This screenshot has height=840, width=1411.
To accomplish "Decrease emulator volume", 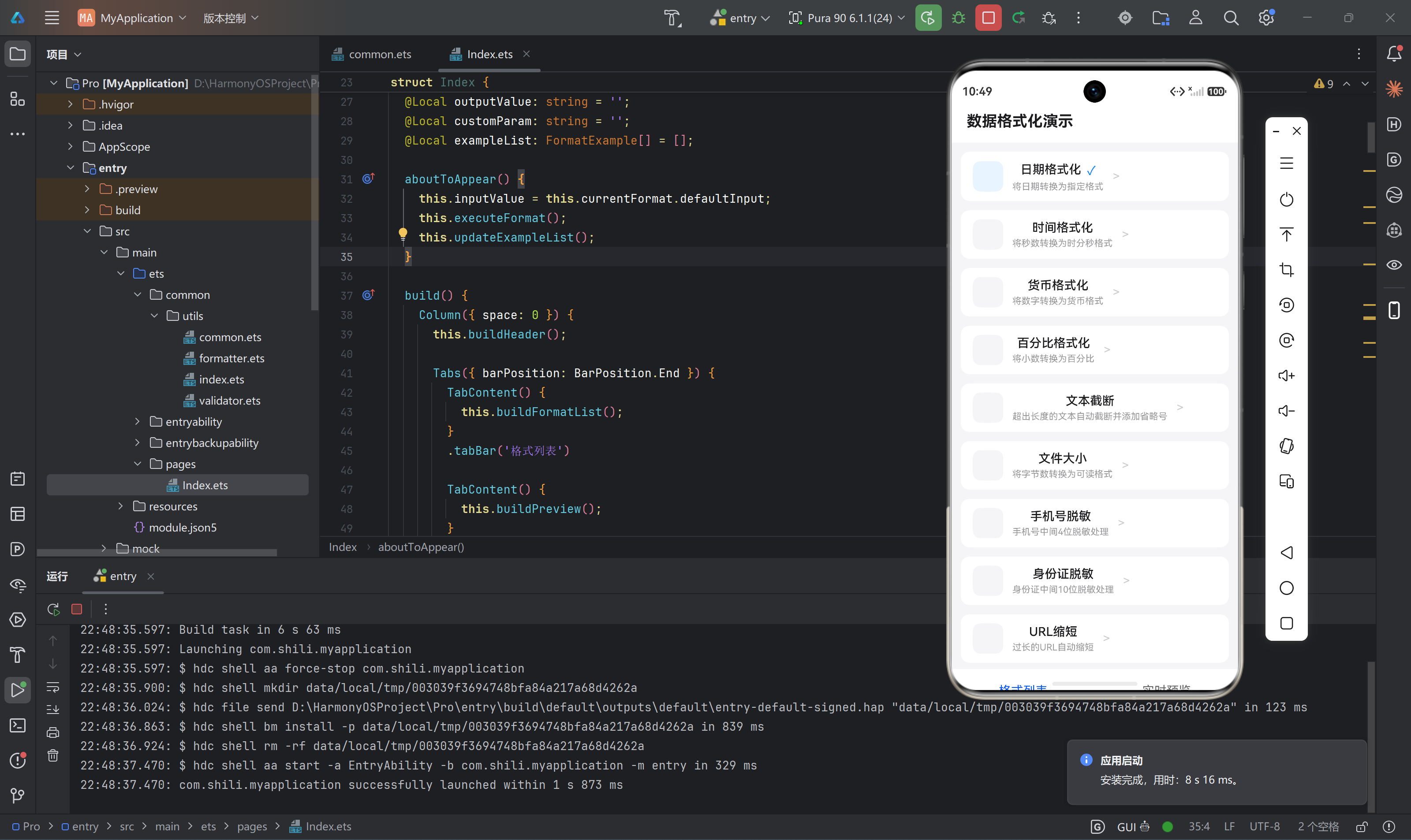I will click(1286, 411).
